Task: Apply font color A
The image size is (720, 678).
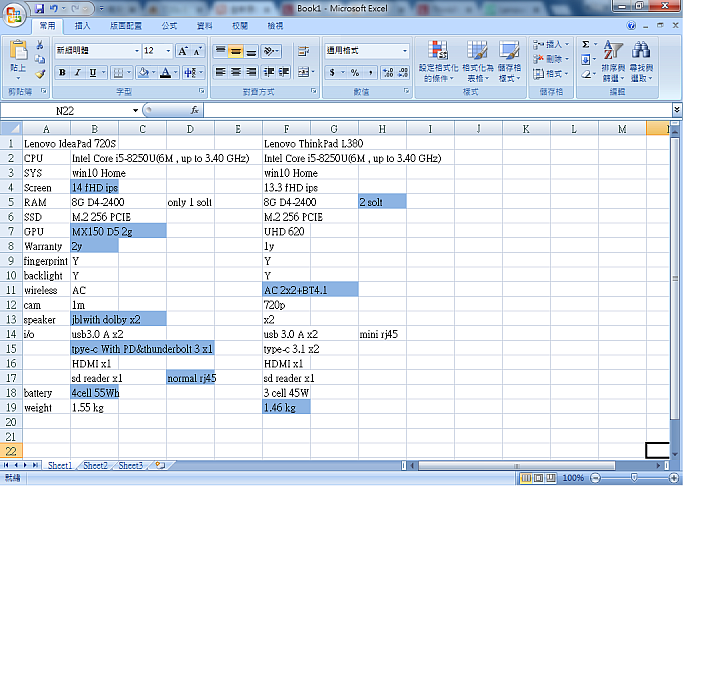Action: tap(165, 72)
